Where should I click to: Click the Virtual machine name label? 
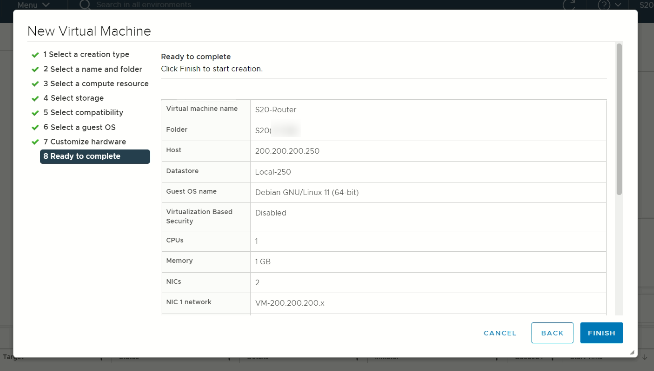coord(202,109)
